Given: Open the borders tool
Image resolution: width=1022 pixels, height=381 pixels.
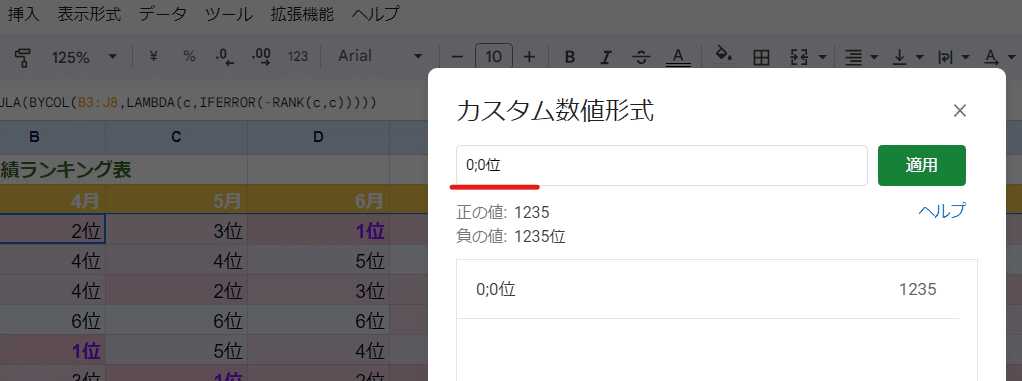Looking at the screenshot, I should (x=761, y=57).
